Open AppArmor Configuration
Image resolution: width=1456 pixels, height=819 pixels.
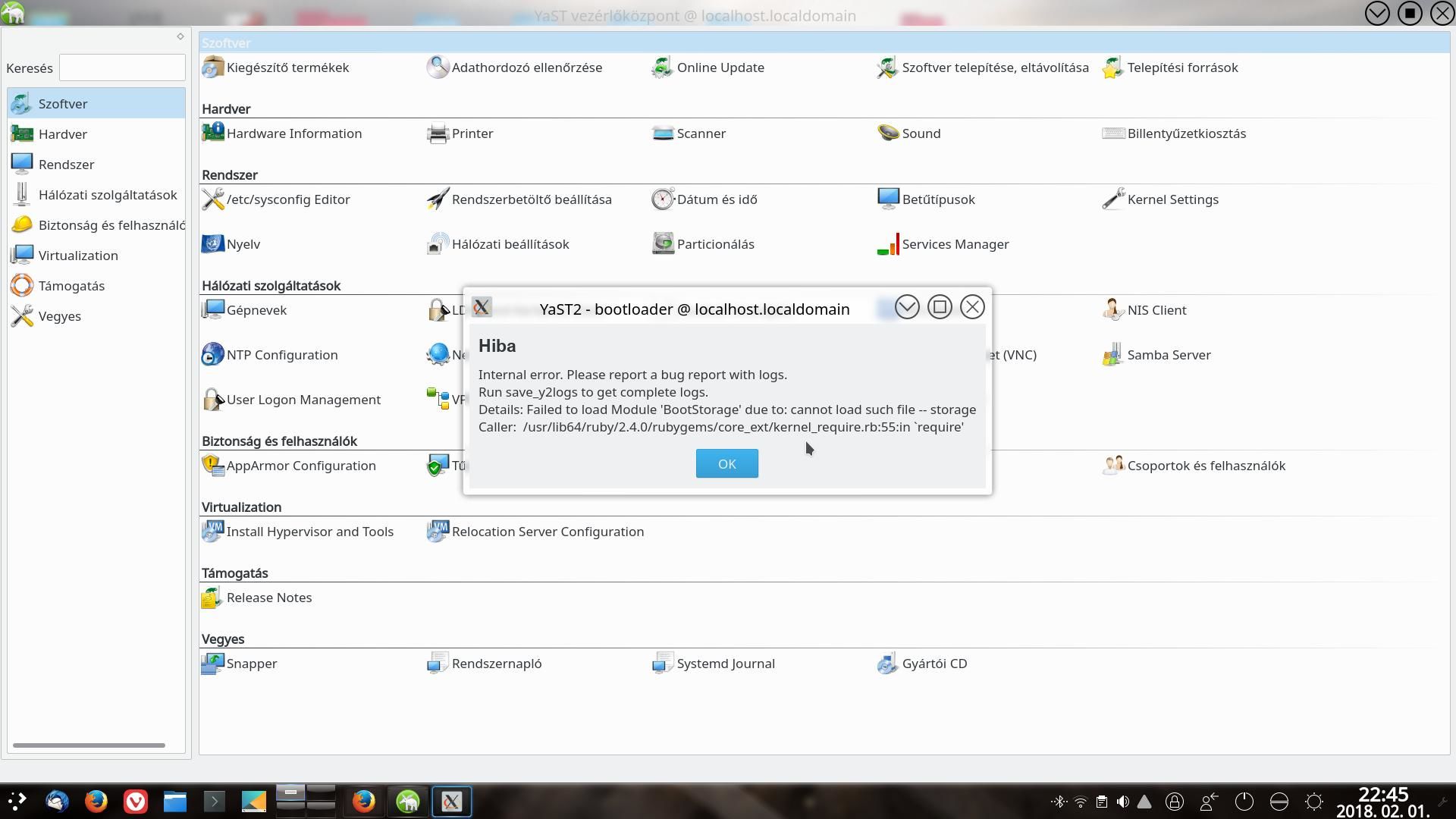[300, 466]
